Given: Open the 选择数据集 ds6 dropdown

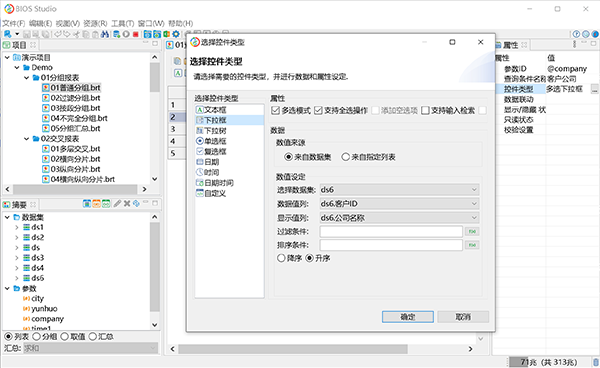Looking at the screenshot, I should click(399, 189).
